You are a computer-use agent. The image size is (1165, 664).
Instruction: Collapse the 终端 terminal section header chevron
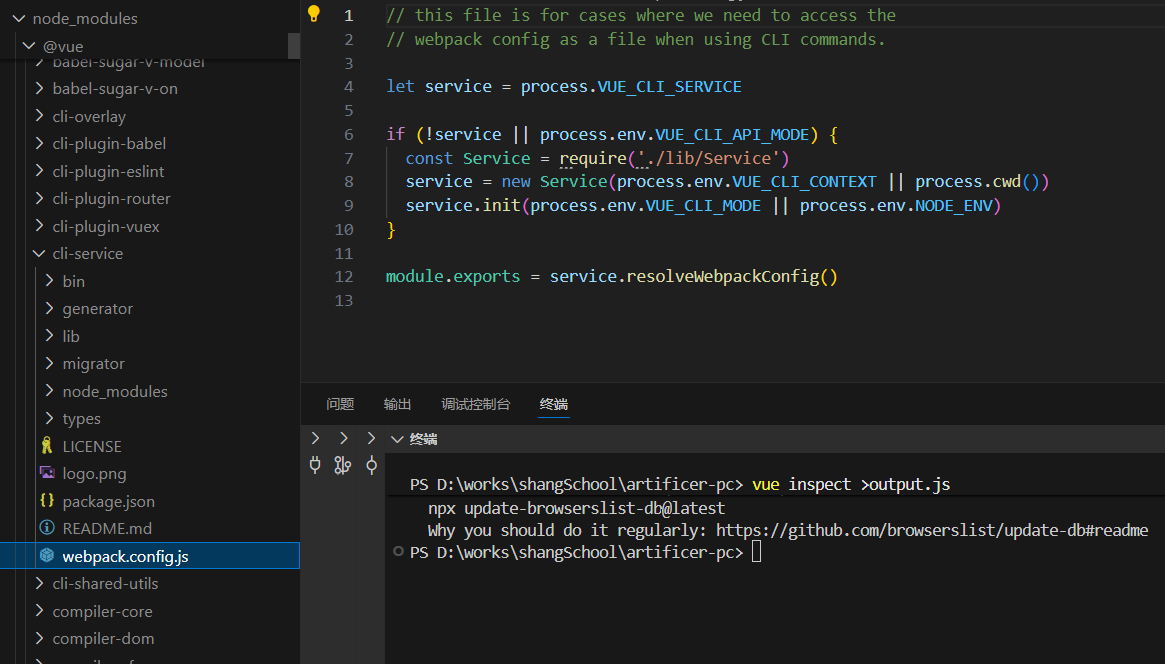tap(397, 439)
